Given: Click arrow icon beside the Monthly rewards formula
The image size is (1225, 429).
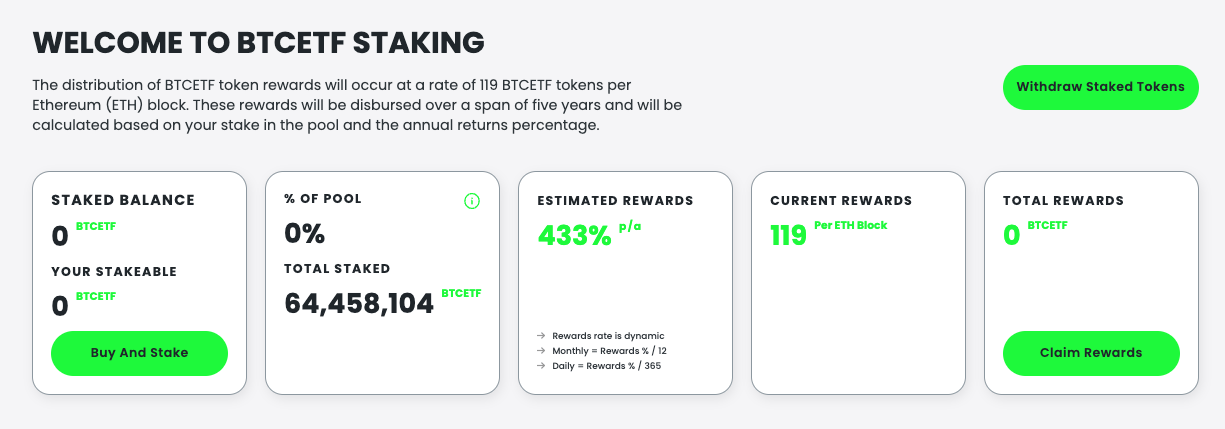Looking at the screenshot, I should (541, 351).
